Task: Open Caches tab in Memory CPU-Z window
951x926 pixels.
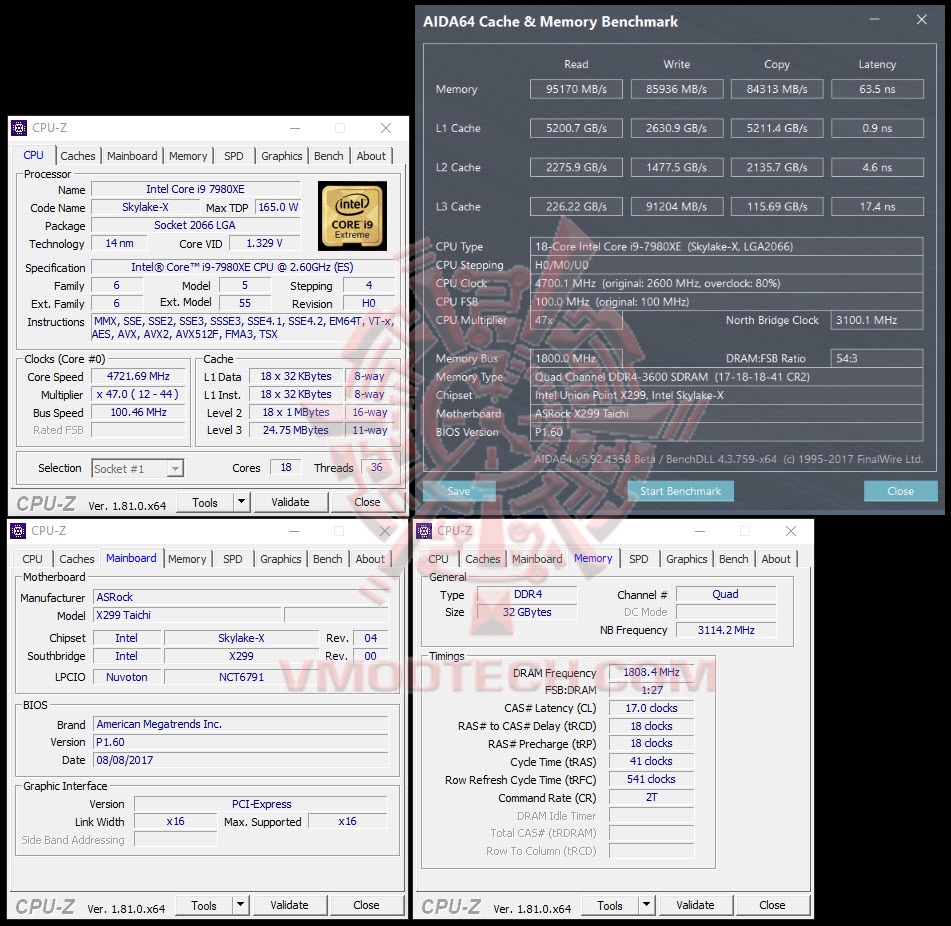Action: tap(483, 559)
